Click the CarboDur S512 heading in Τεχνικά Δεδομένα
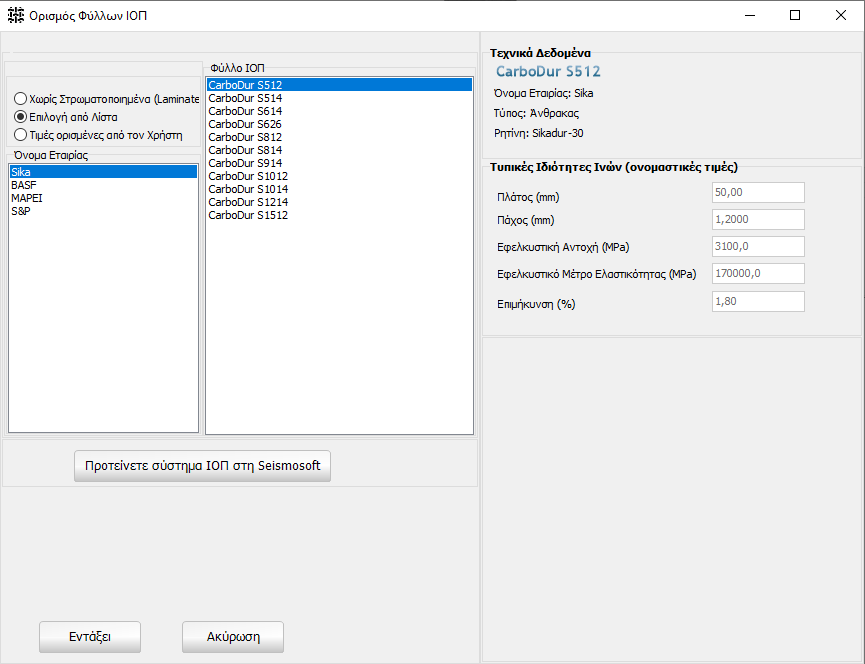The width and height of the screenshot is (865, 664). (548, 72)
